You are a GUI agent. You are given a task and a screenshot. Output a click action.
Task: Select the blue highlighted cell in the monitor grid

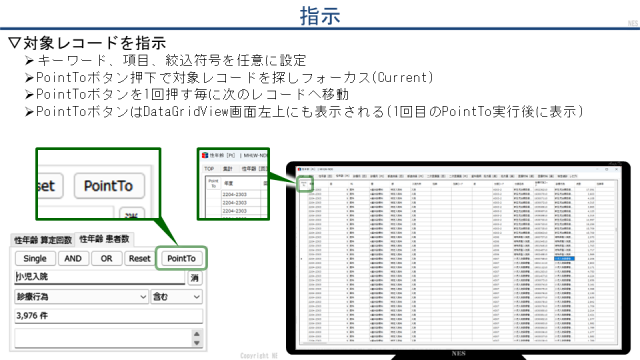[564, 258]
